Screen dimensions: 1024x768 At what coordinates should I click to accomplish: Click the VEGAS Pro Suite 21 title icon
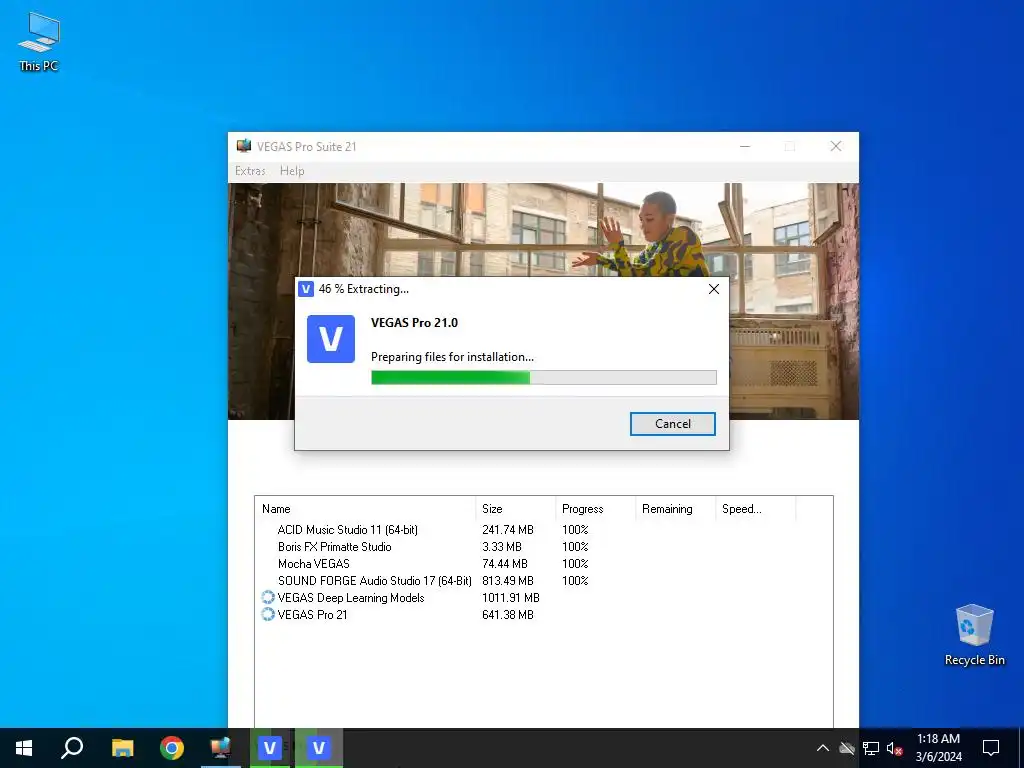tap(244, 146)
